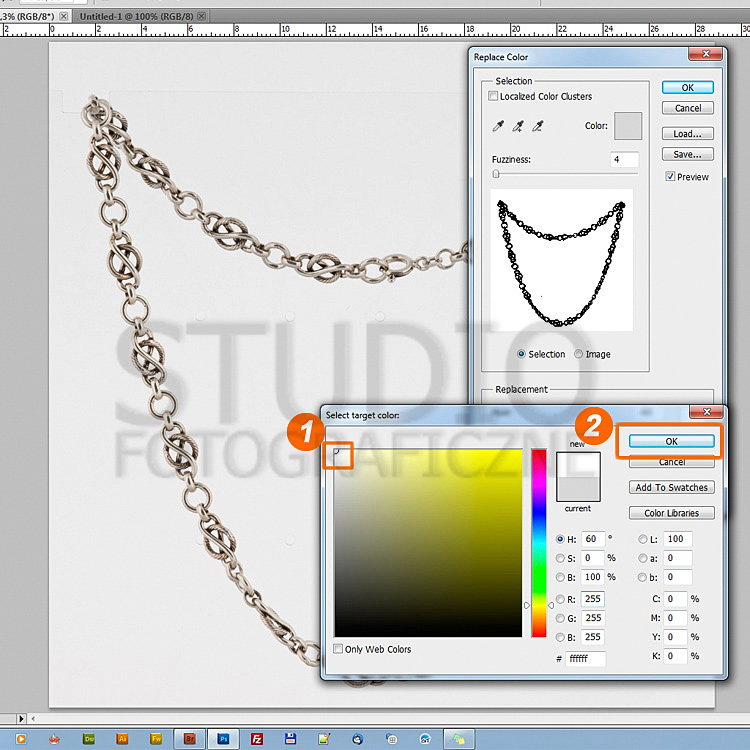Open FileZilla from the taskbar
This screenshot has width=750, height=750.
coord(255,739)
